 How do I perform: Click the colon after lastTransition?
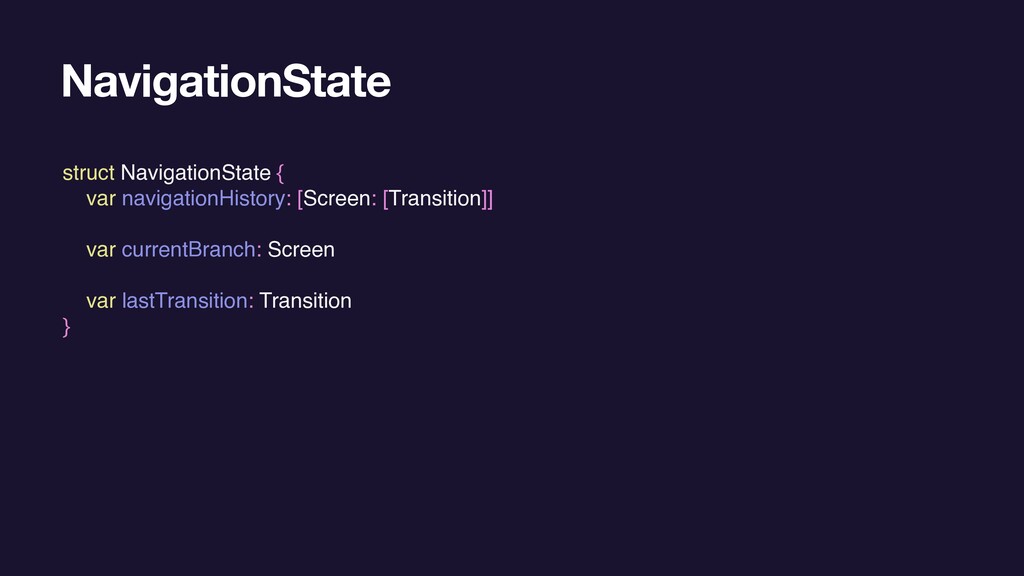point(251,302)
